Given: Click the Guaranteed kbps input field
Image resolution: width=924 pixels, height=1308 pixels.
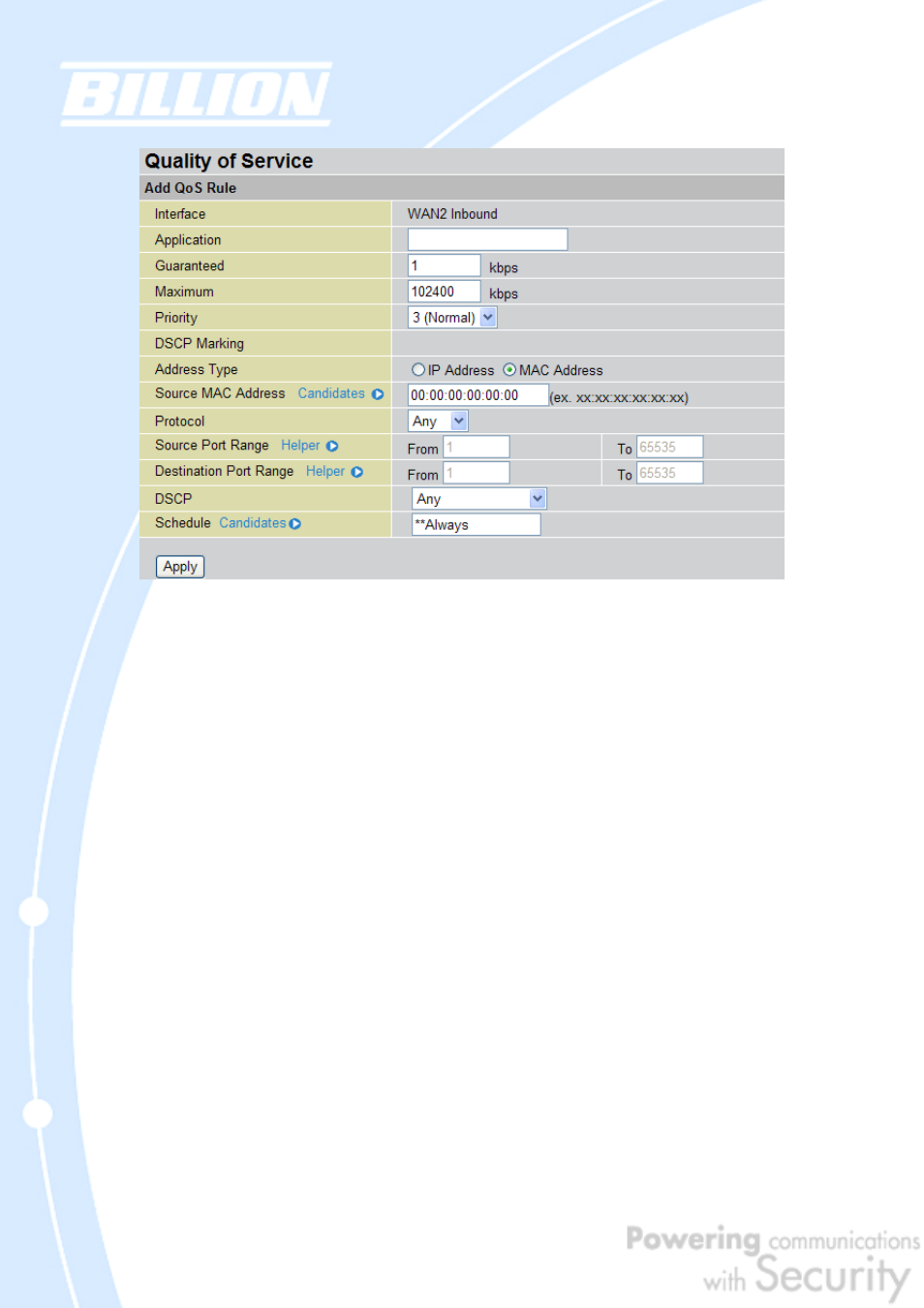Looking at the screenshot, I should click(x=444, y=265).
